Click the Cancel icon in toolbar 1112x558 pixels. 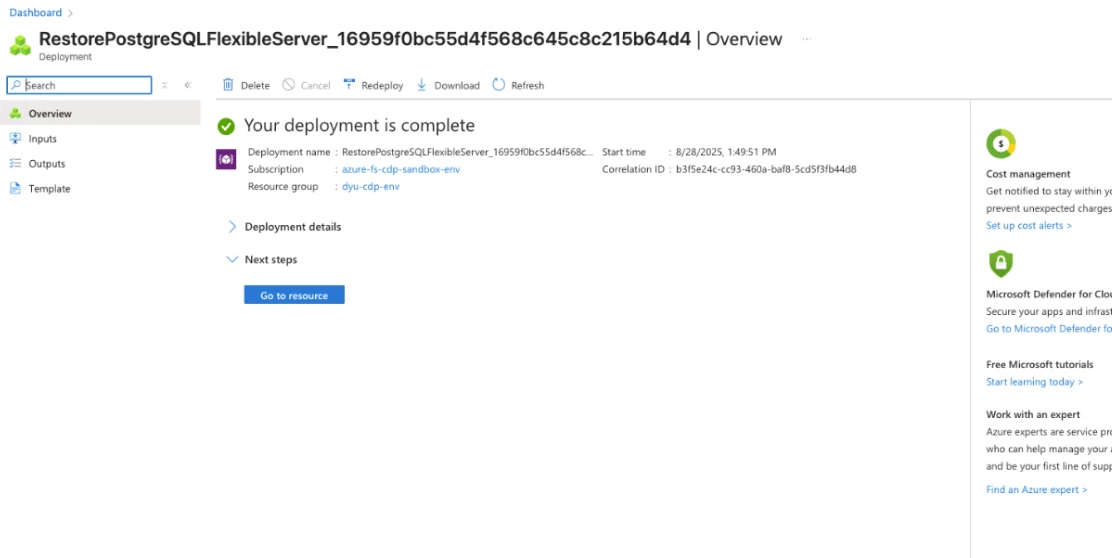288,85
